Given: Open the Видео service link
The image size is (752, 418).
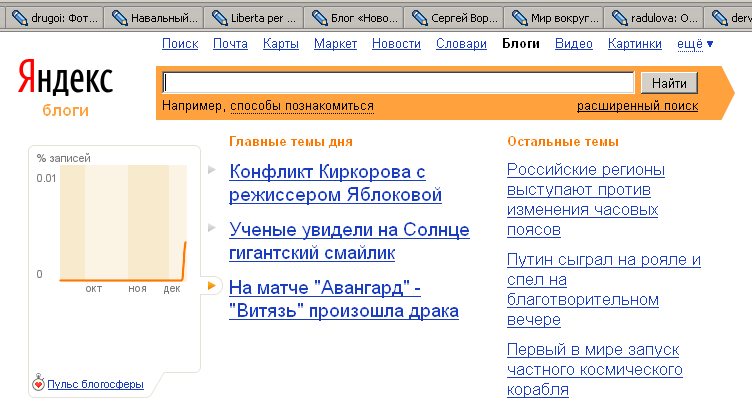Looking at the screenshot, I should point(574,44).
